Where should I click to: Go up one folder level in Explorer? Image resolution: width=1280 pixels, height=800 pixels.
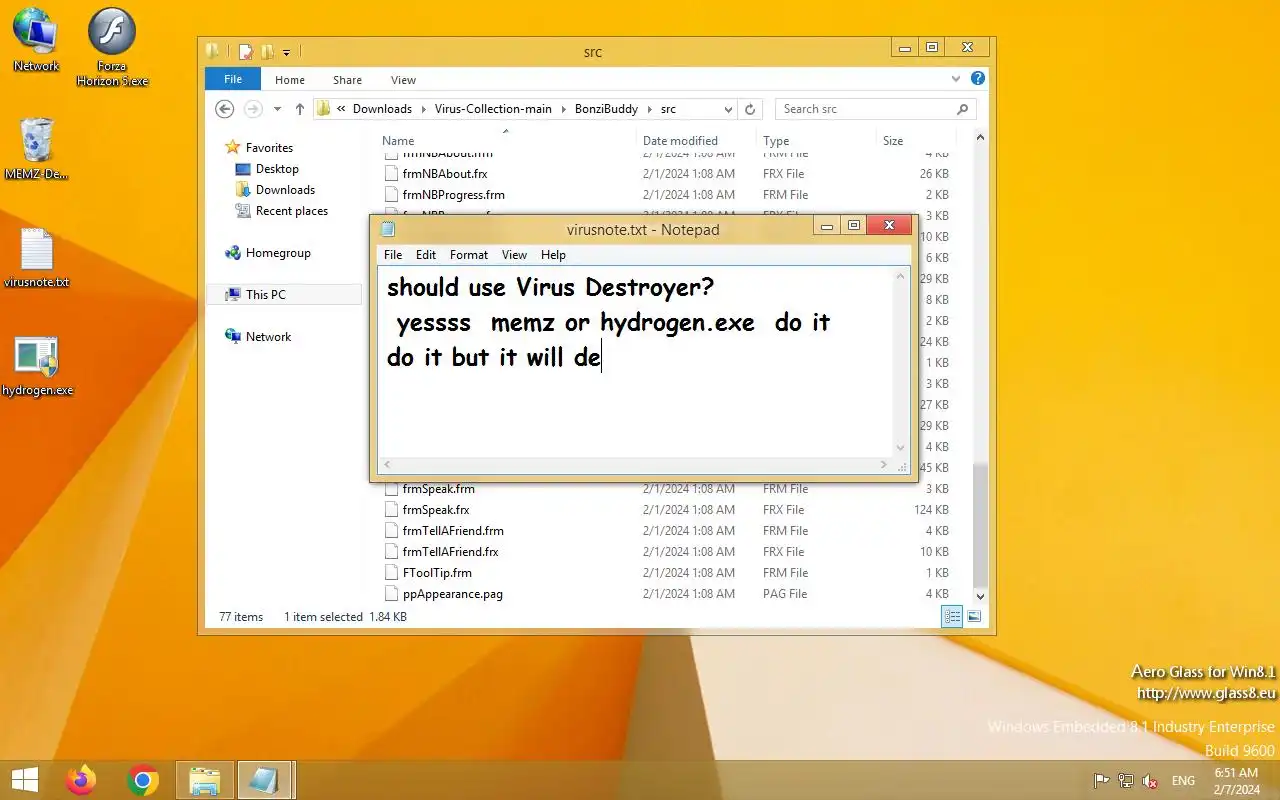point(299,109)
